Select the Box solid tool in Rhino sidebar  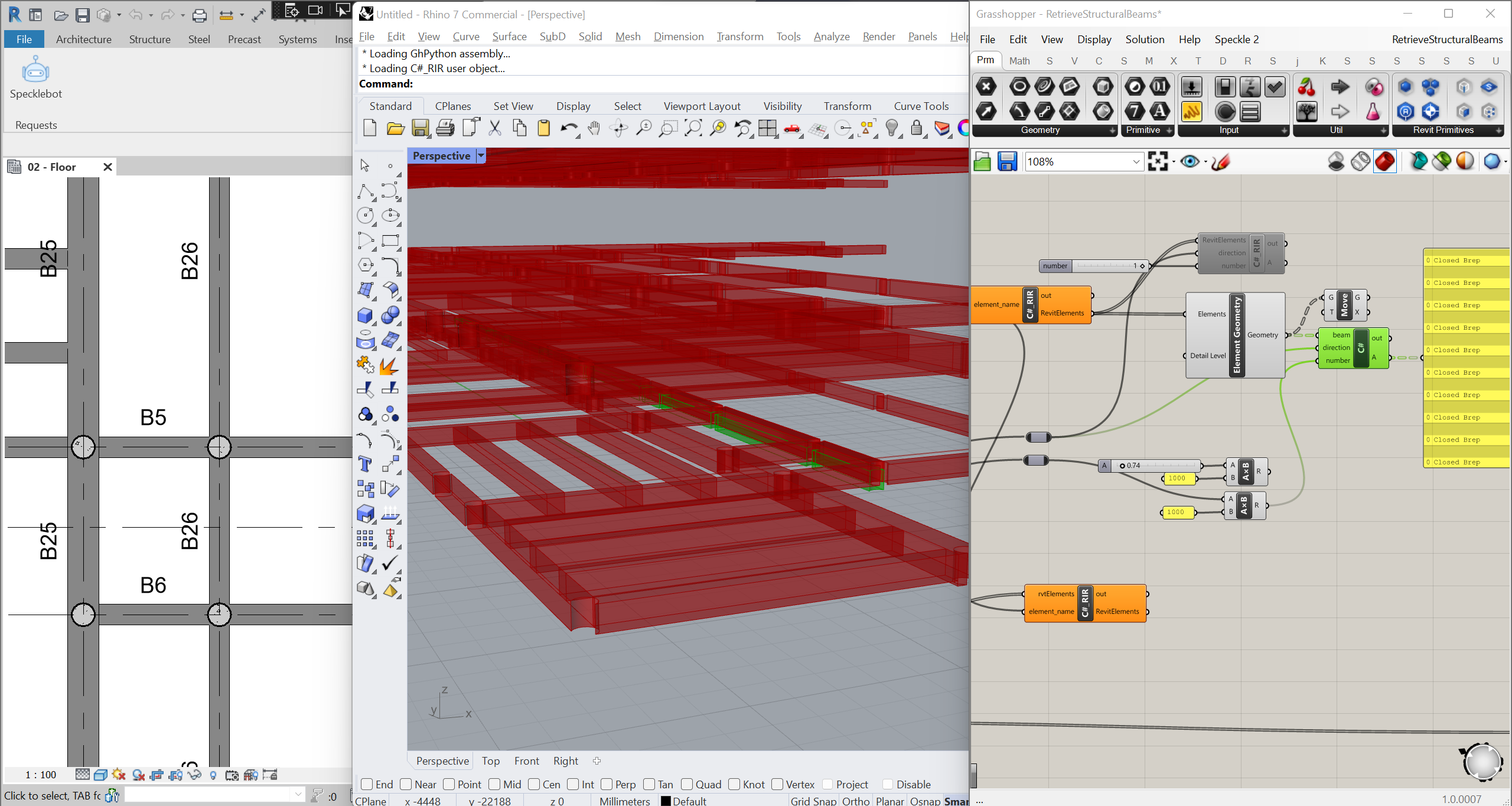[365, 316]
